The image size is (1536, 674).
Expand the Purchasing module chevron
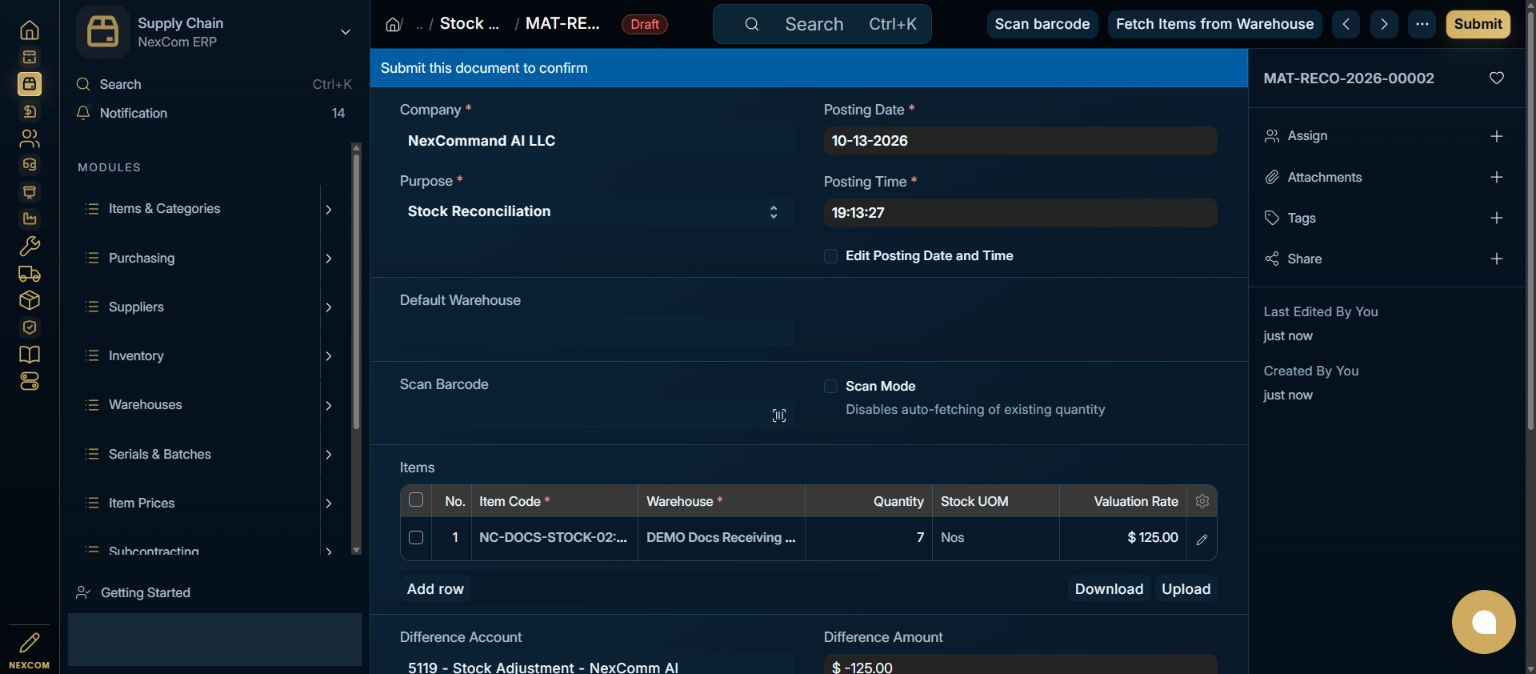pyautogui.click(x=328, y=258)
